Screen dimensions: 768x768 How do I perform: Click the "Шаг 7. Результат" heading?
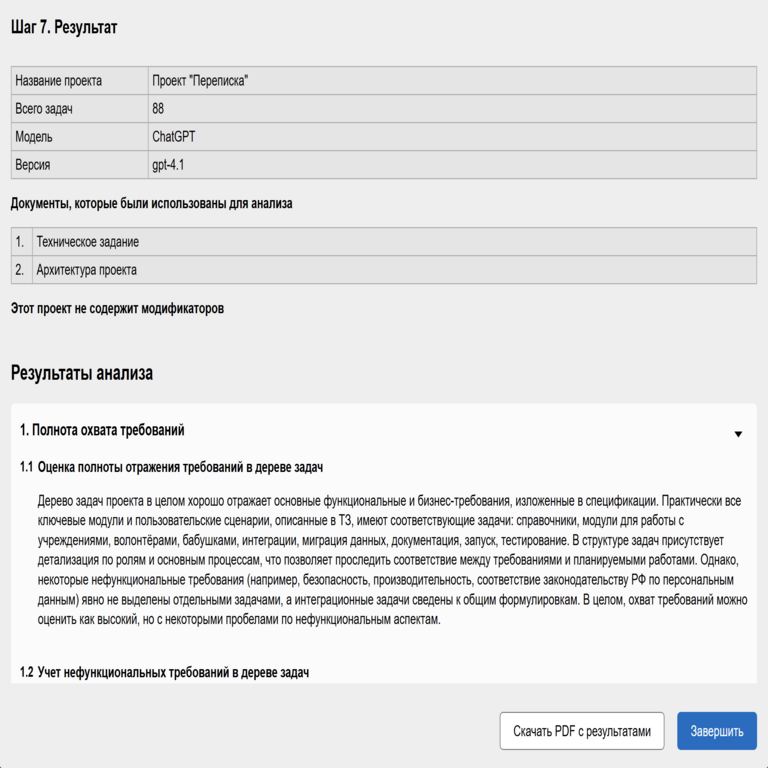point(64,28)
